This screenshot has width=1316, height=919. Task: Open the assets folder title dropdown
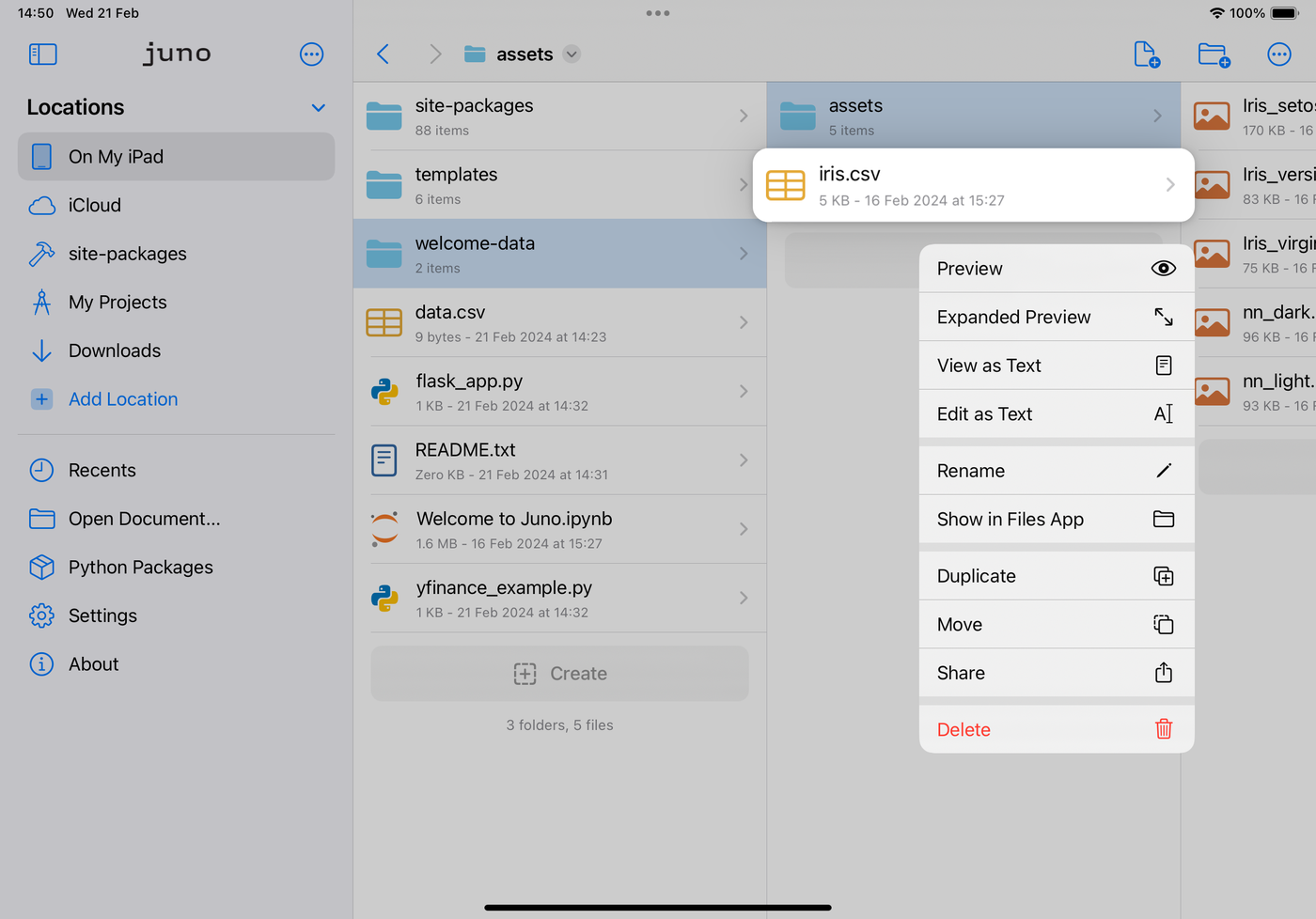572,55
